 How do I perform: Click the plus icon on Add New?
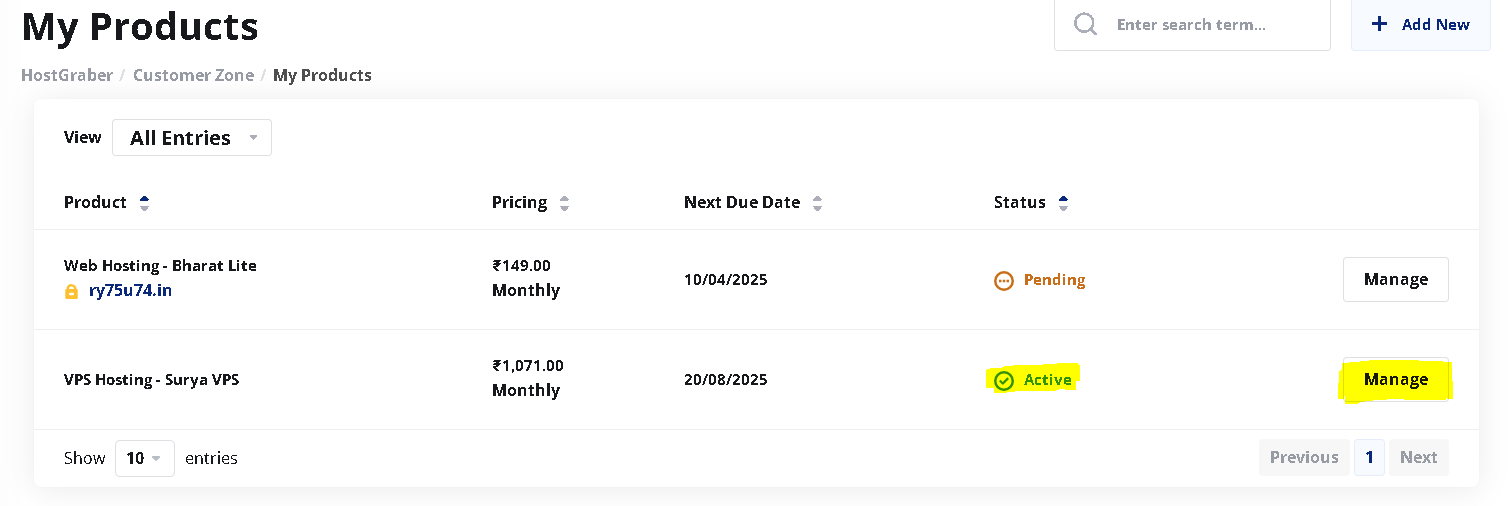[x=1380, y=24]
